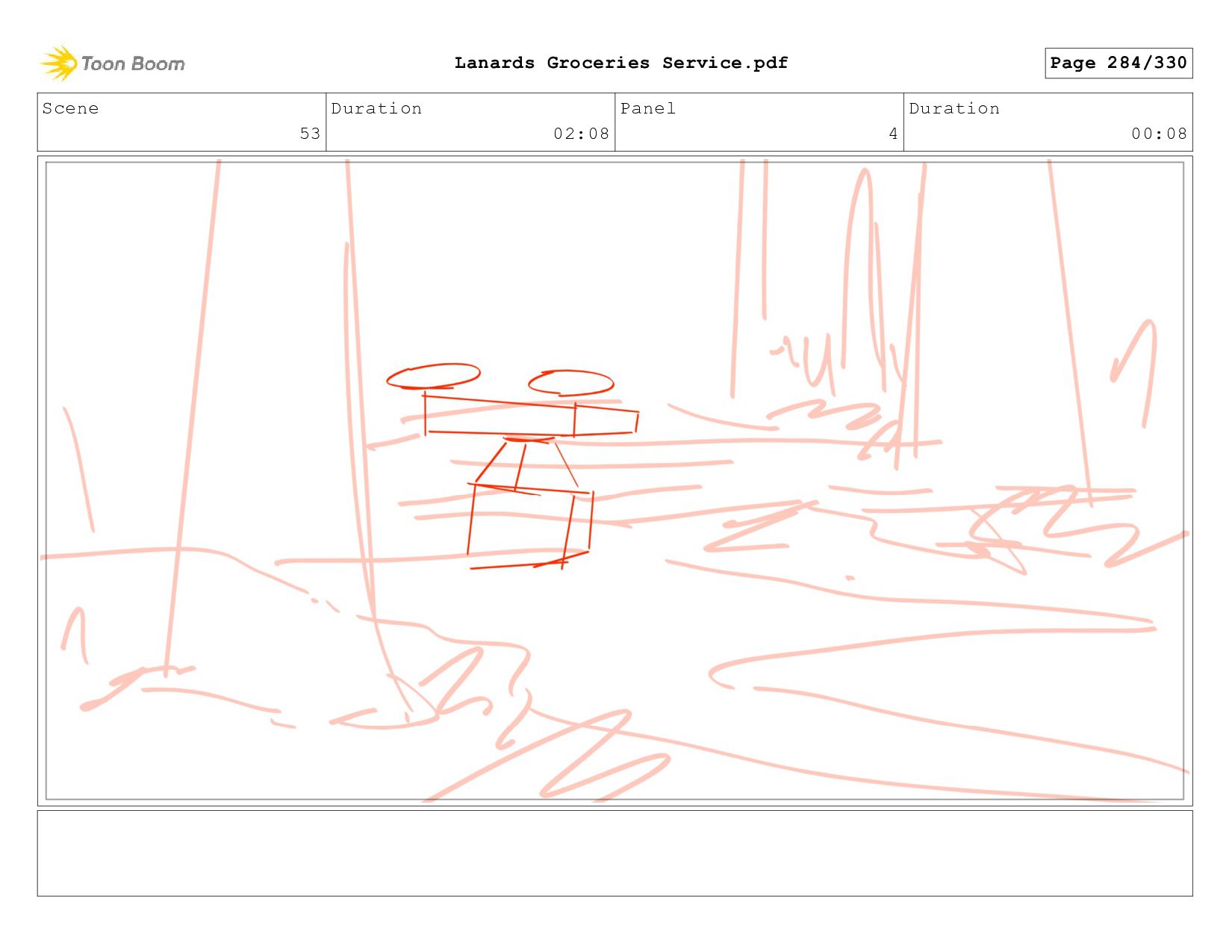Click the panel 'Duration' label
The width and height of the screenshot is (1232, 952).
coord(954,109)
